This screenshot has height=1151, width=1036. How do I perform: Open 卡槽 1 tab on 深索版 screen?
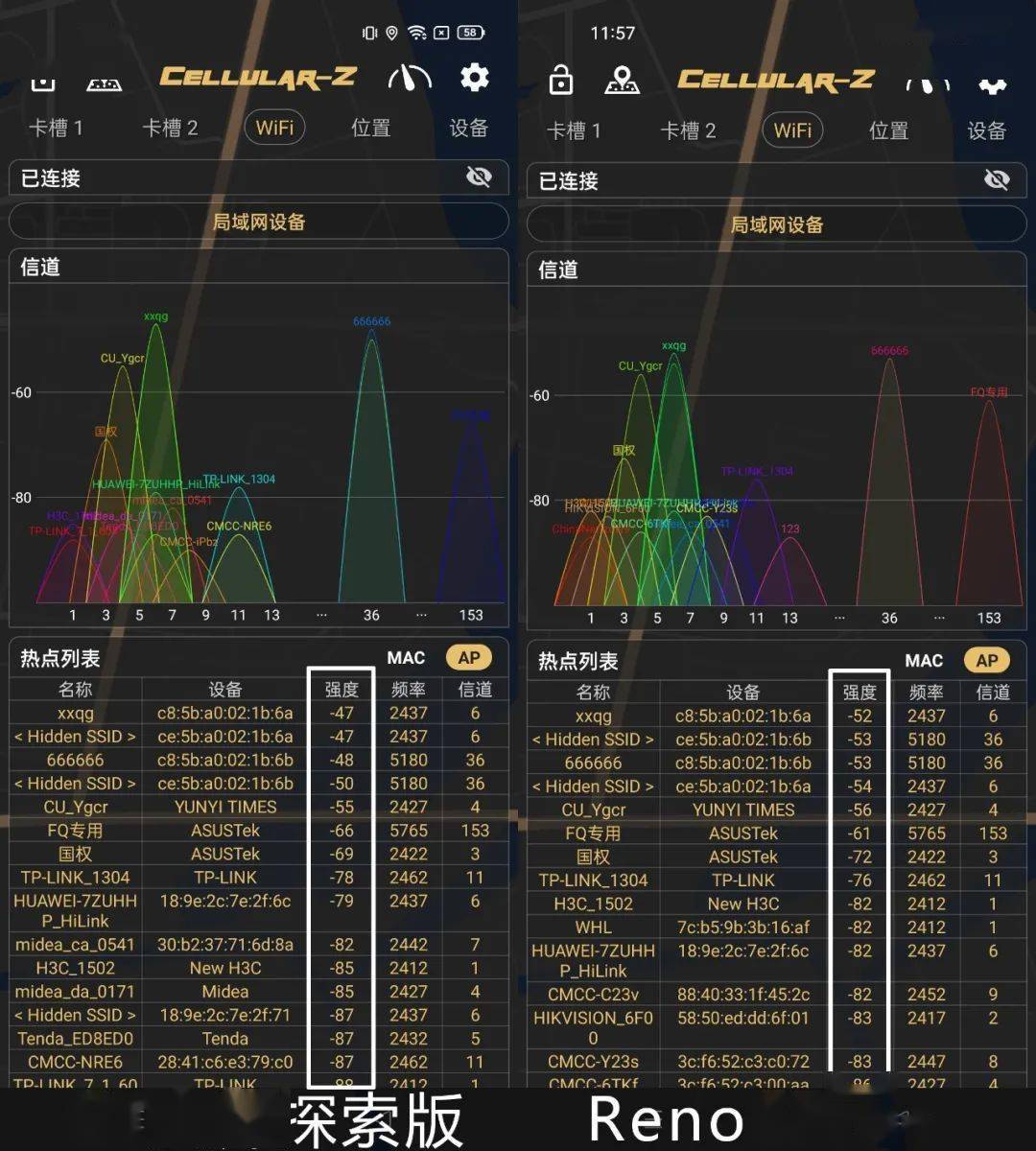(x=56, y=128)
